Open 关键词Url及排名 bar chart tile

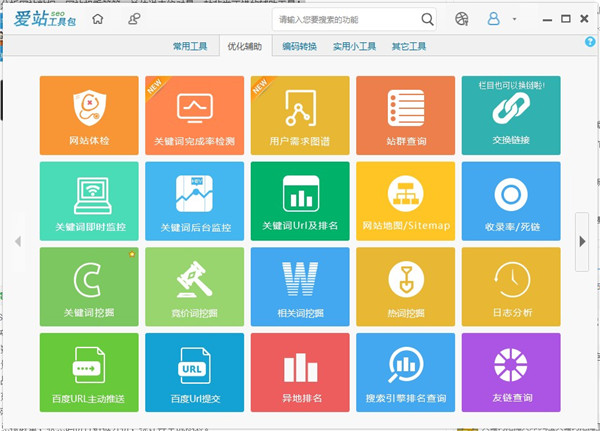(300, 201)
